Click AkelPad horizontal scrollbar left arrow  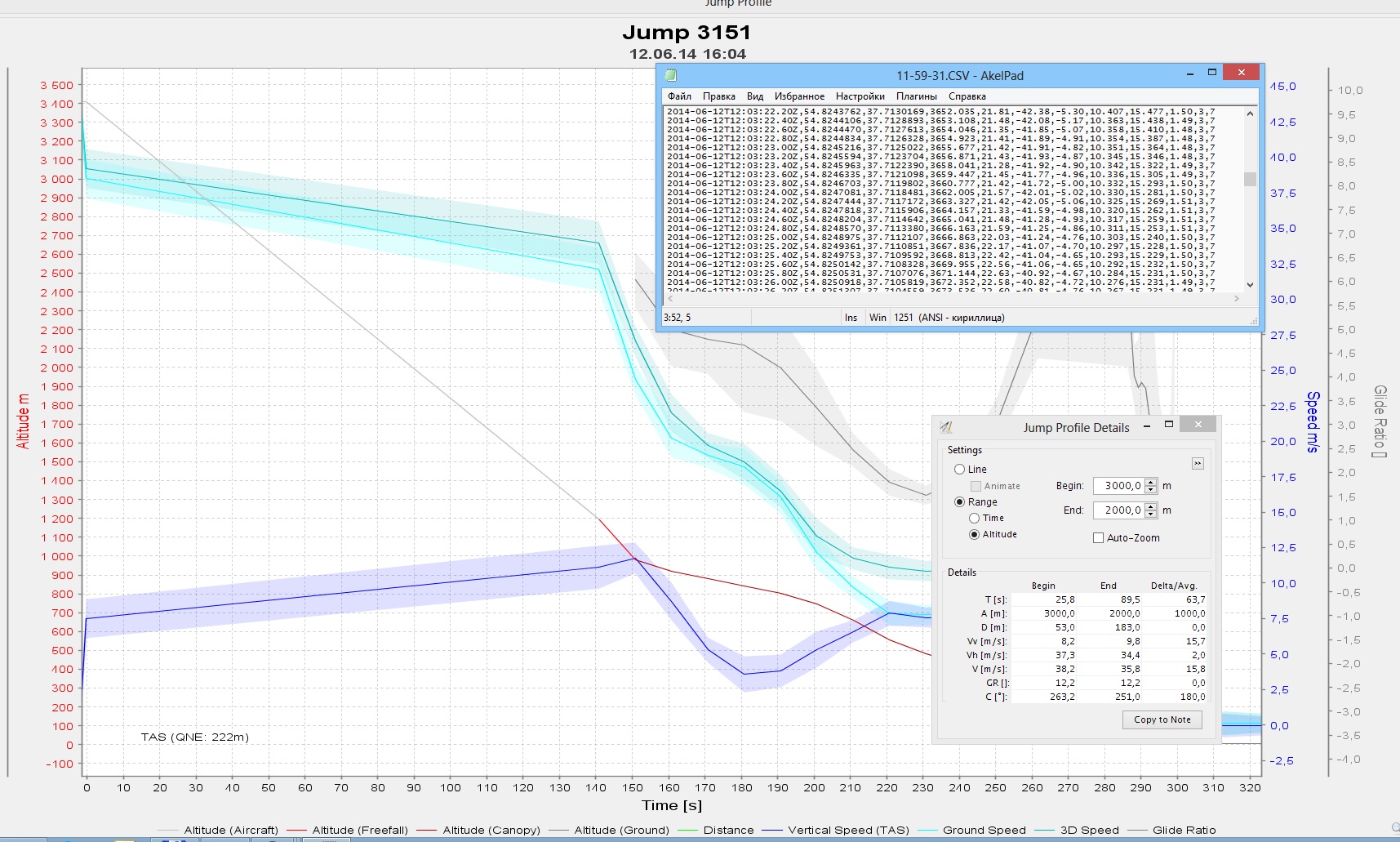click(x=669, y=298)
